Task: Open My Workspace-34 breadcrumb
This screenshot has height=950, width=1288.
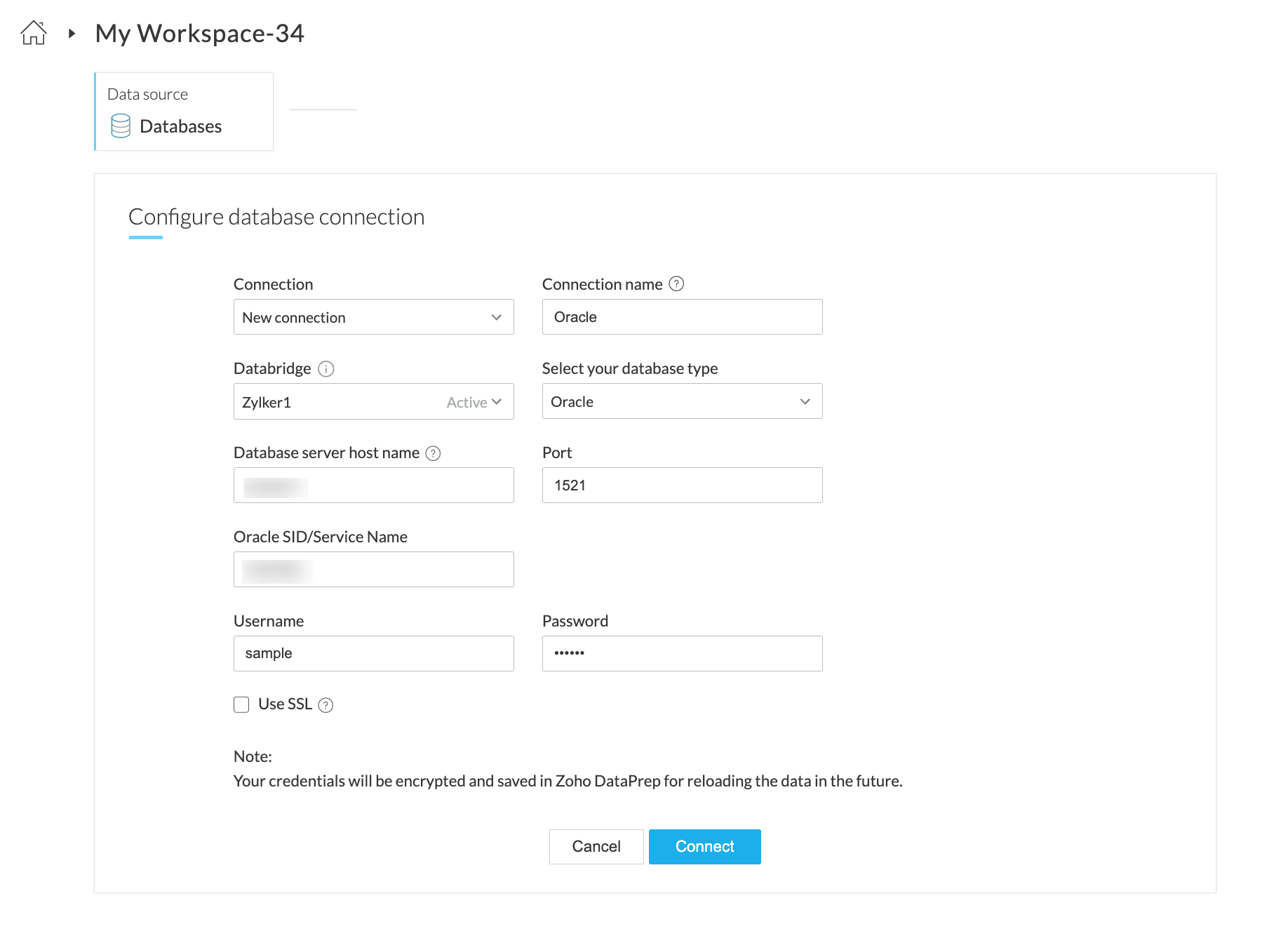Action: [199, 33]
